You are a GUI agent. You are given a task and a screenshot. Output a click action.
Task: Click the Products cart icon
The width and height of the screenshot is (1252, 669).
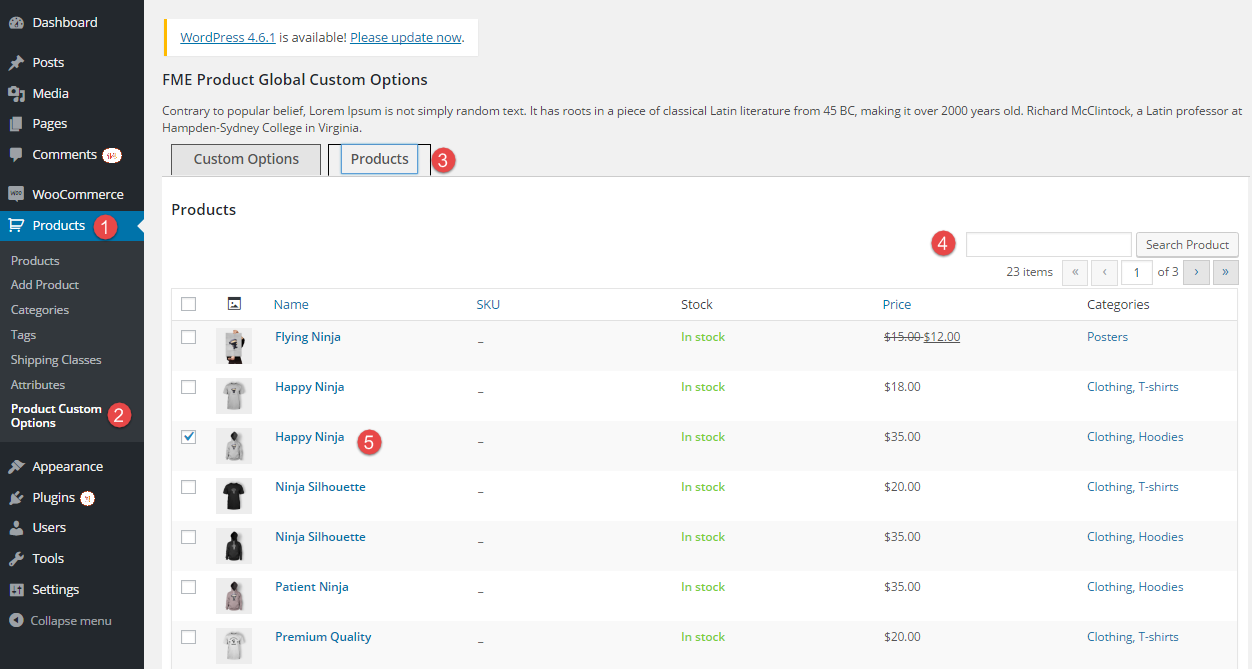(x=16, y=225)
